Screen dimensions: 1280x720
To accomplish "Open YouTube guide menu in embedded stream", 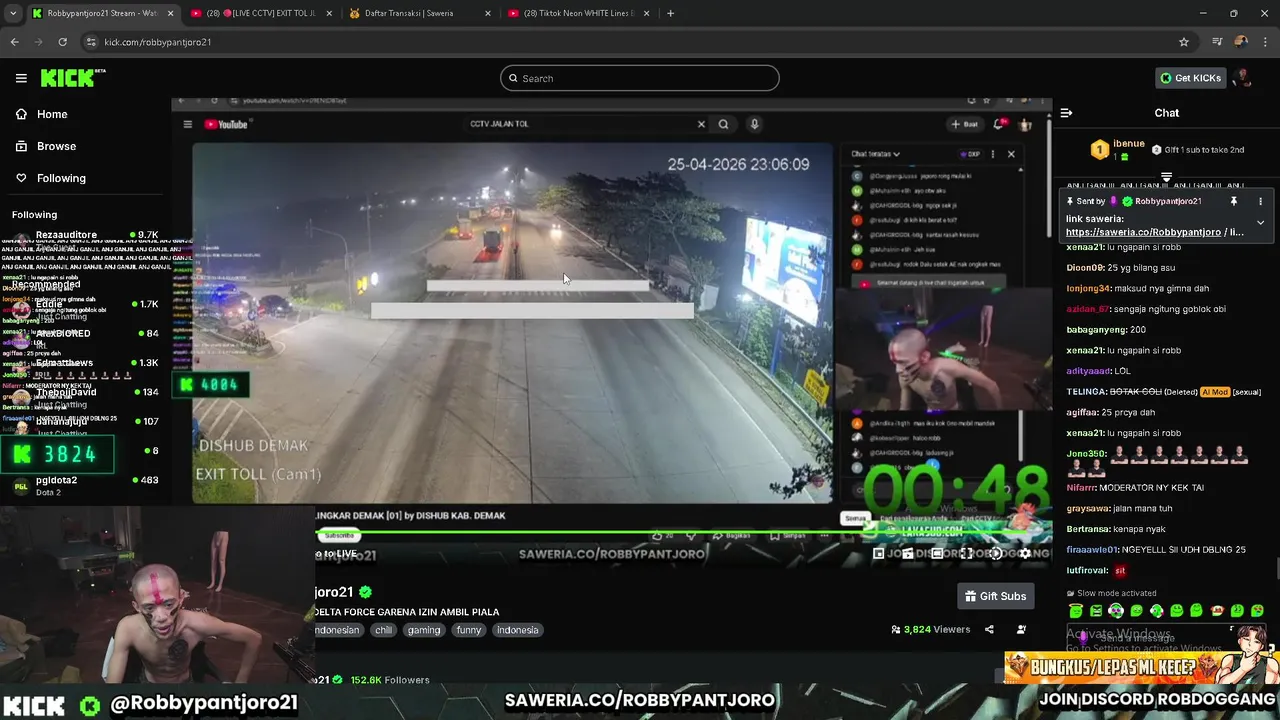I will [x=187, y=124].
